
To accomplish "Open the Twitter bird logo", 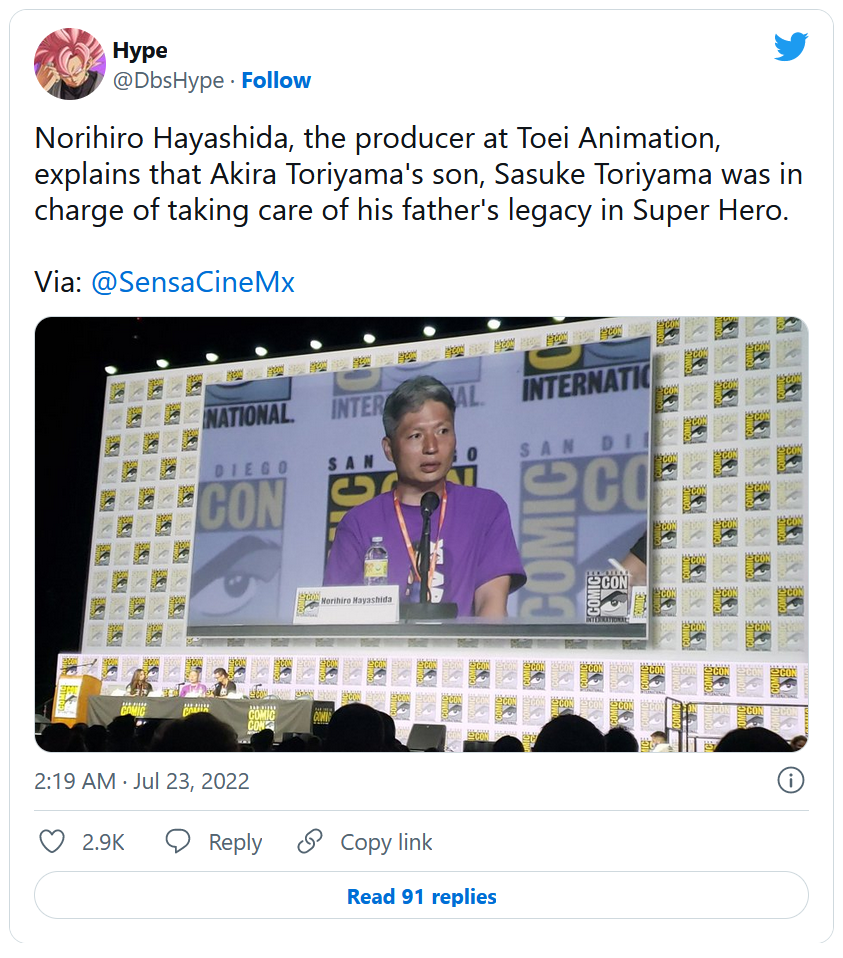I will [790, 45].
